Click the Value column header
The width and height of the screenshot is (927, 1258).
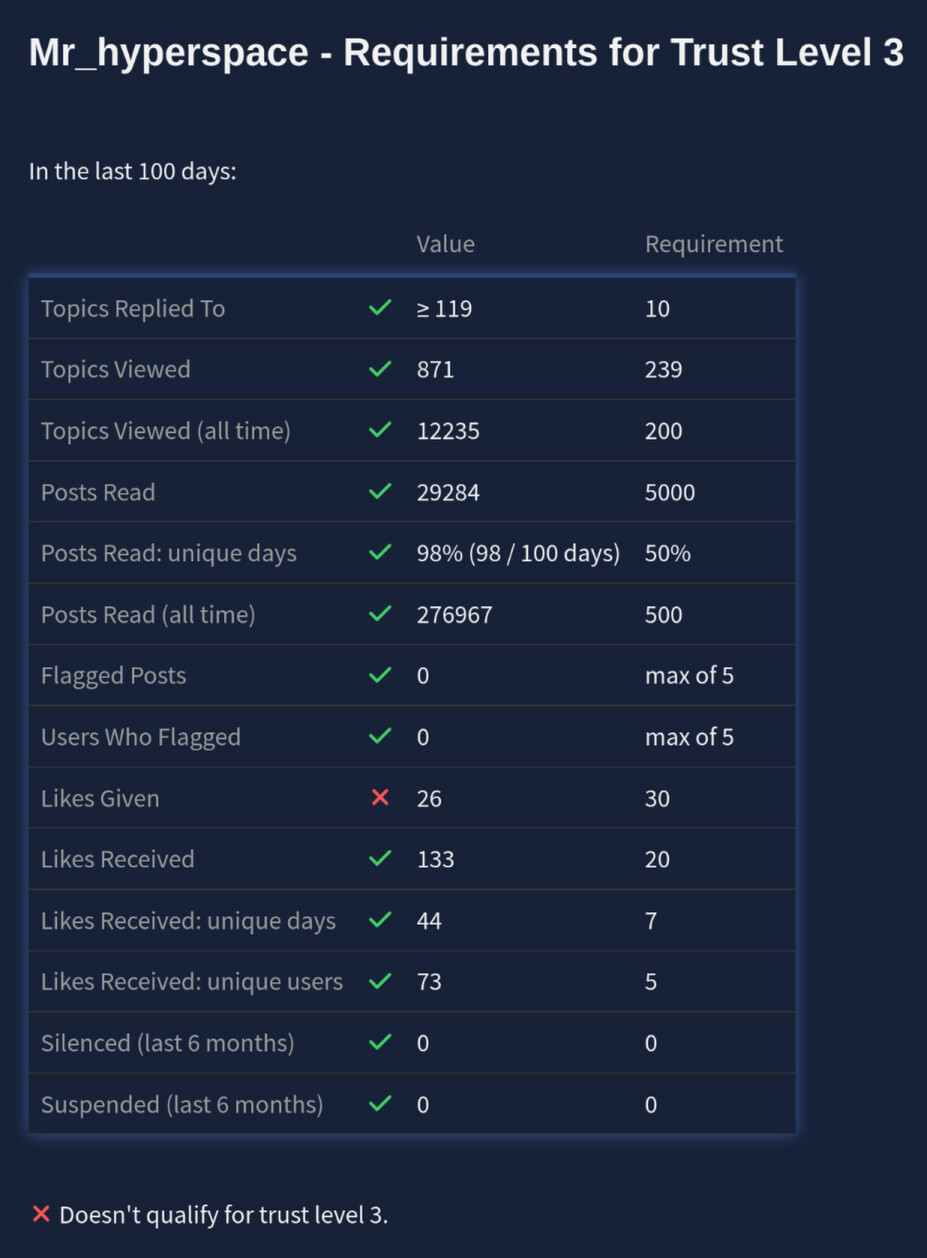445,244
